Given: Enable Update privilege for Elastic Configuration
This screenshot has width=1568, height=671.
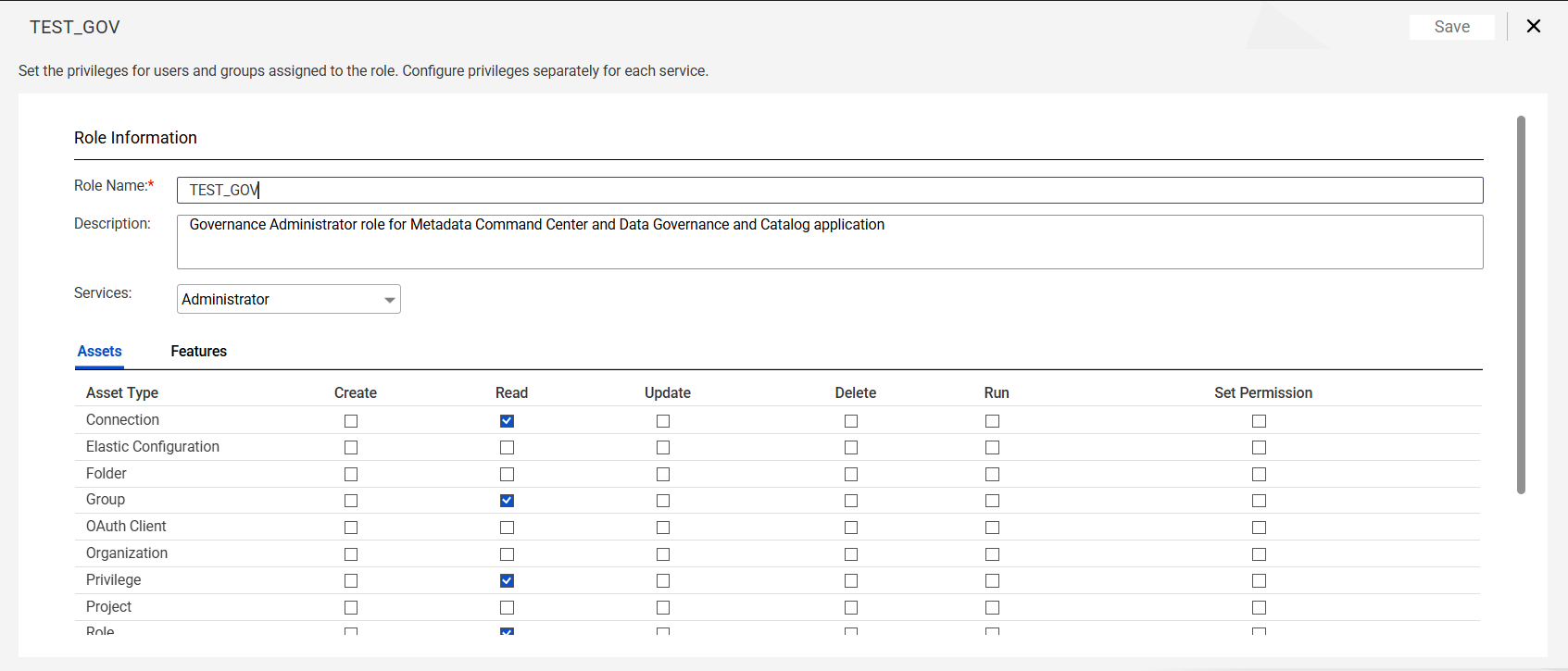Looking at the screenshot, I should pyautogui.click(x=663, y=447).
